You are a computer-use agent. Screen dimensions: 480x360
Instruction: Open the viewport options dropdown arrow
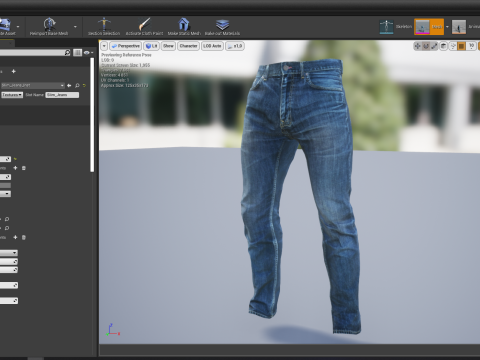click(104, 46)
